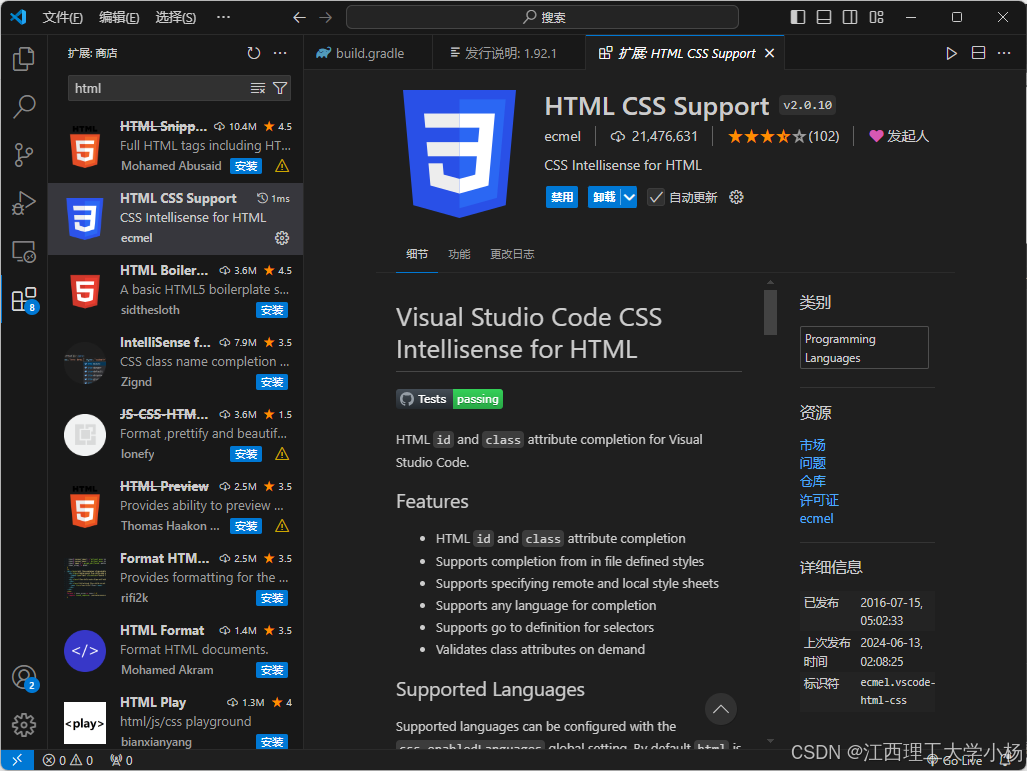Click the extensions search input field
This screenshot has width=1027, height=771.
point(157,88)
